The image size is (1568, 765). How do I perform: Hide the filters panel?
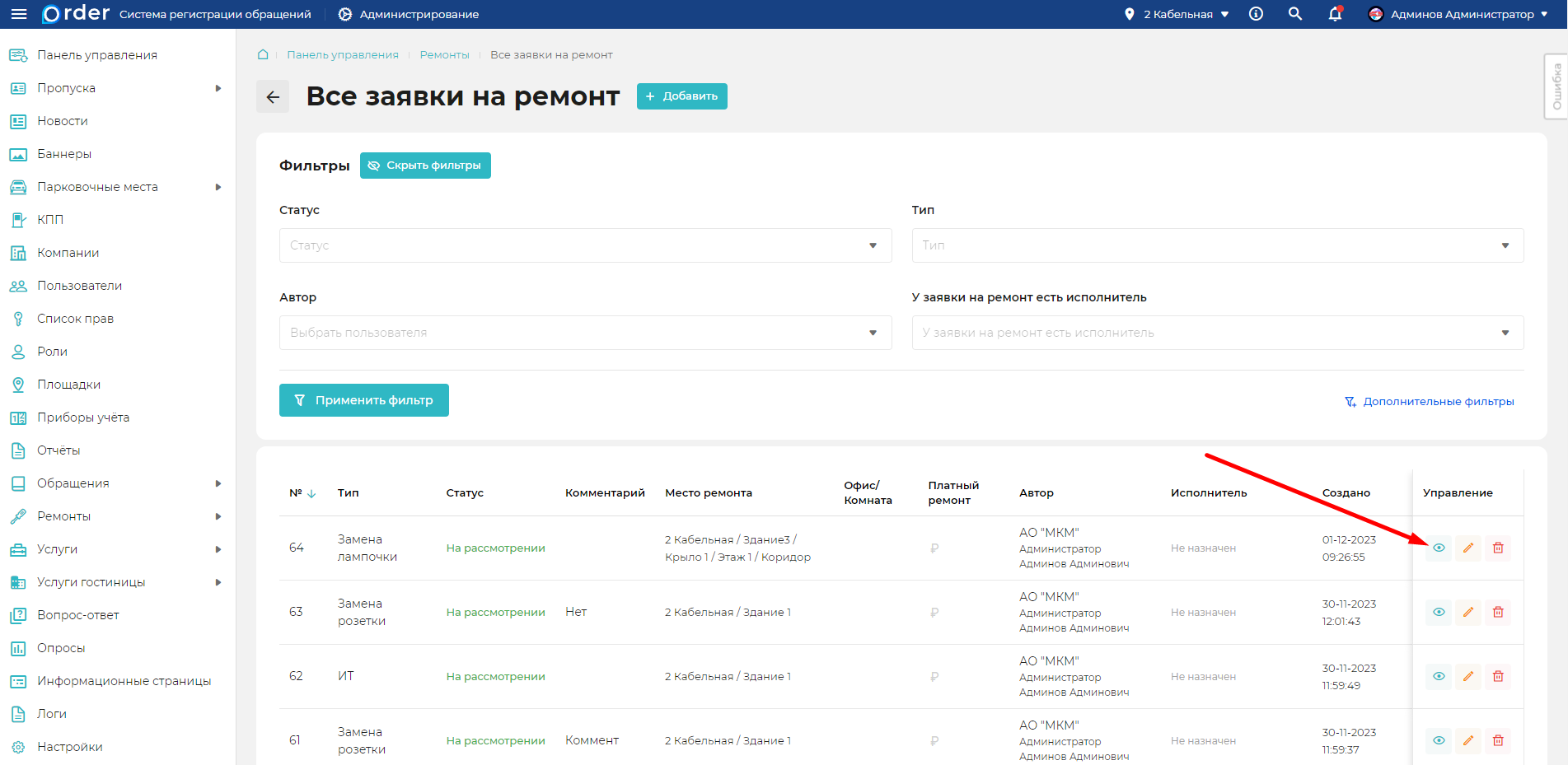(425, 166)
